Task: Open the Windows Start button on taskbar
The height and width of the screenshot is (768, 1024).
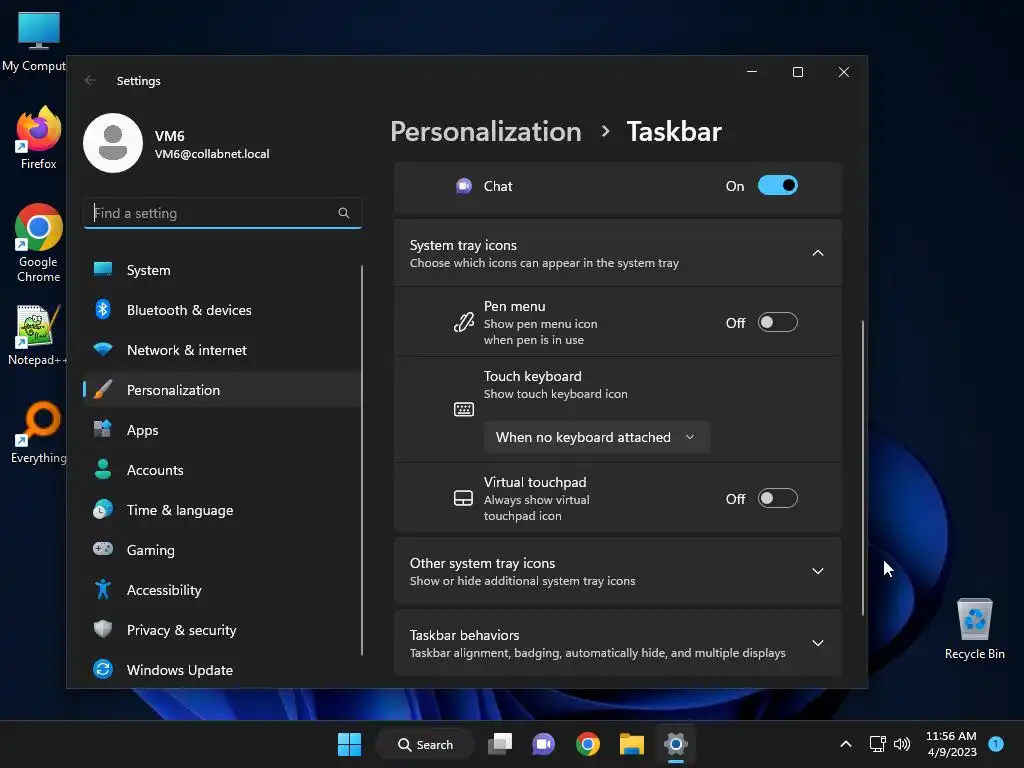Action: [349, 744]
